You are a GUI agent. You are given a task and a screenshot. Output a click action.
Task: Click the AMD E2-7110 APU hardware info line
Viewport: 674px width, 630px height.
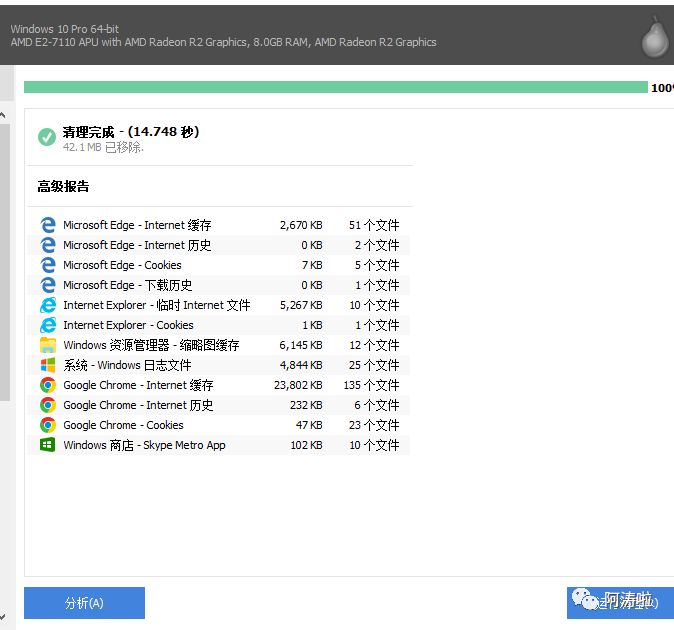tap(224, 42)
